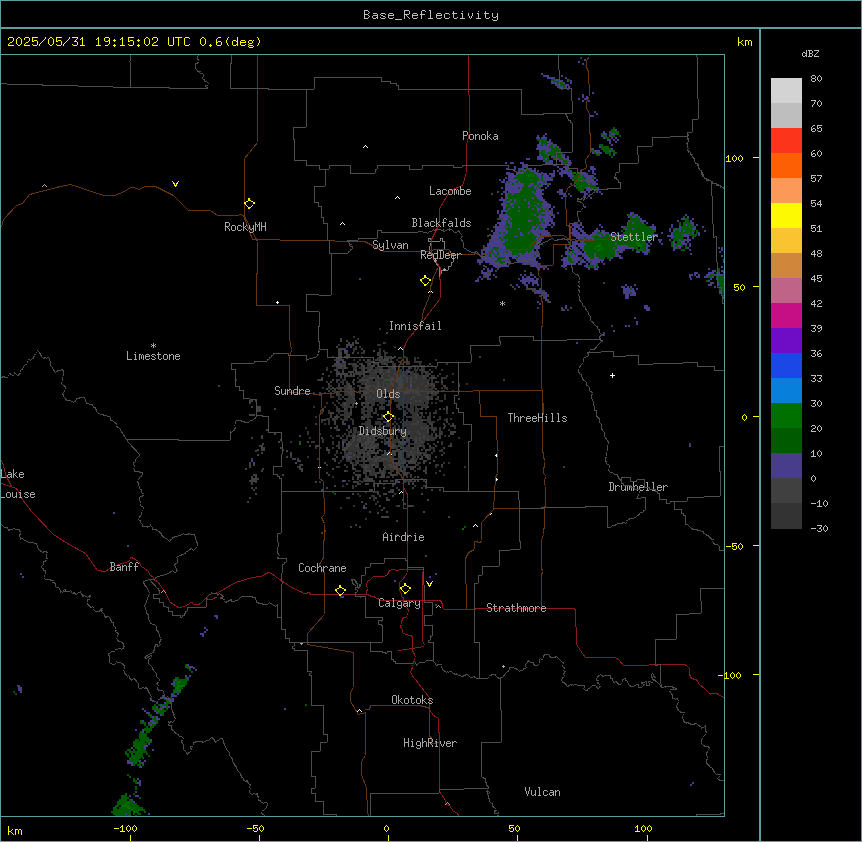The image size is (862, 842).
Task: Click the Stettler city label
Action: coord(634,237)
